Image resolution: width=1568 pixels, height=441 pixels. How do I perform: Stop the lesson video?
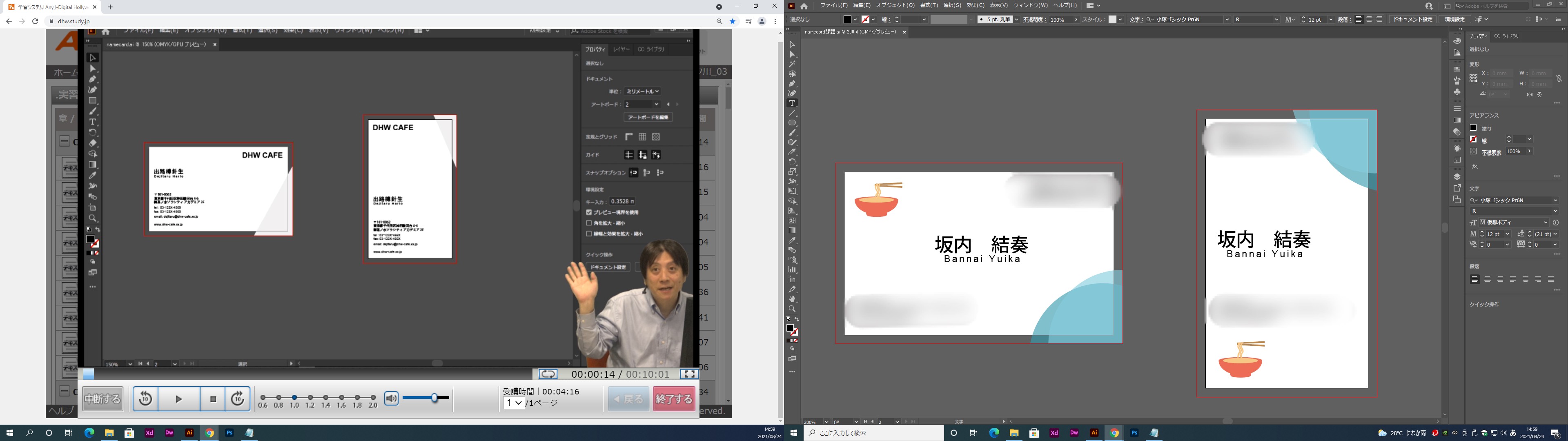click(x=213, y=399)
